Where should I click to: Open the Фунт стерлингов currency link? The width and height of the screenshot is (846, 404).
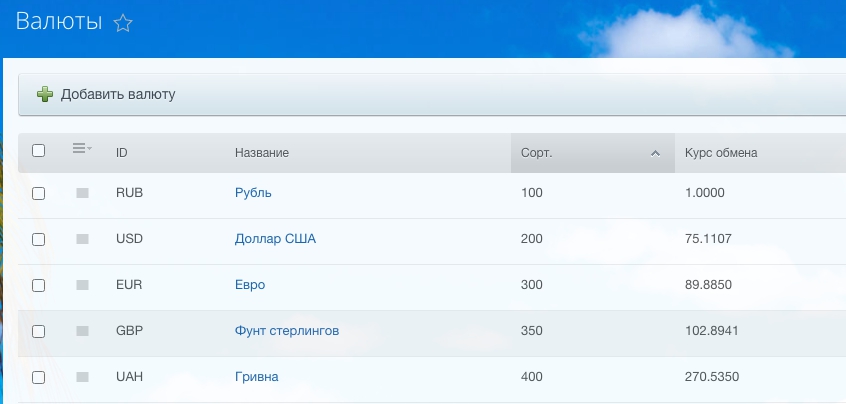[x=287, y=331]
